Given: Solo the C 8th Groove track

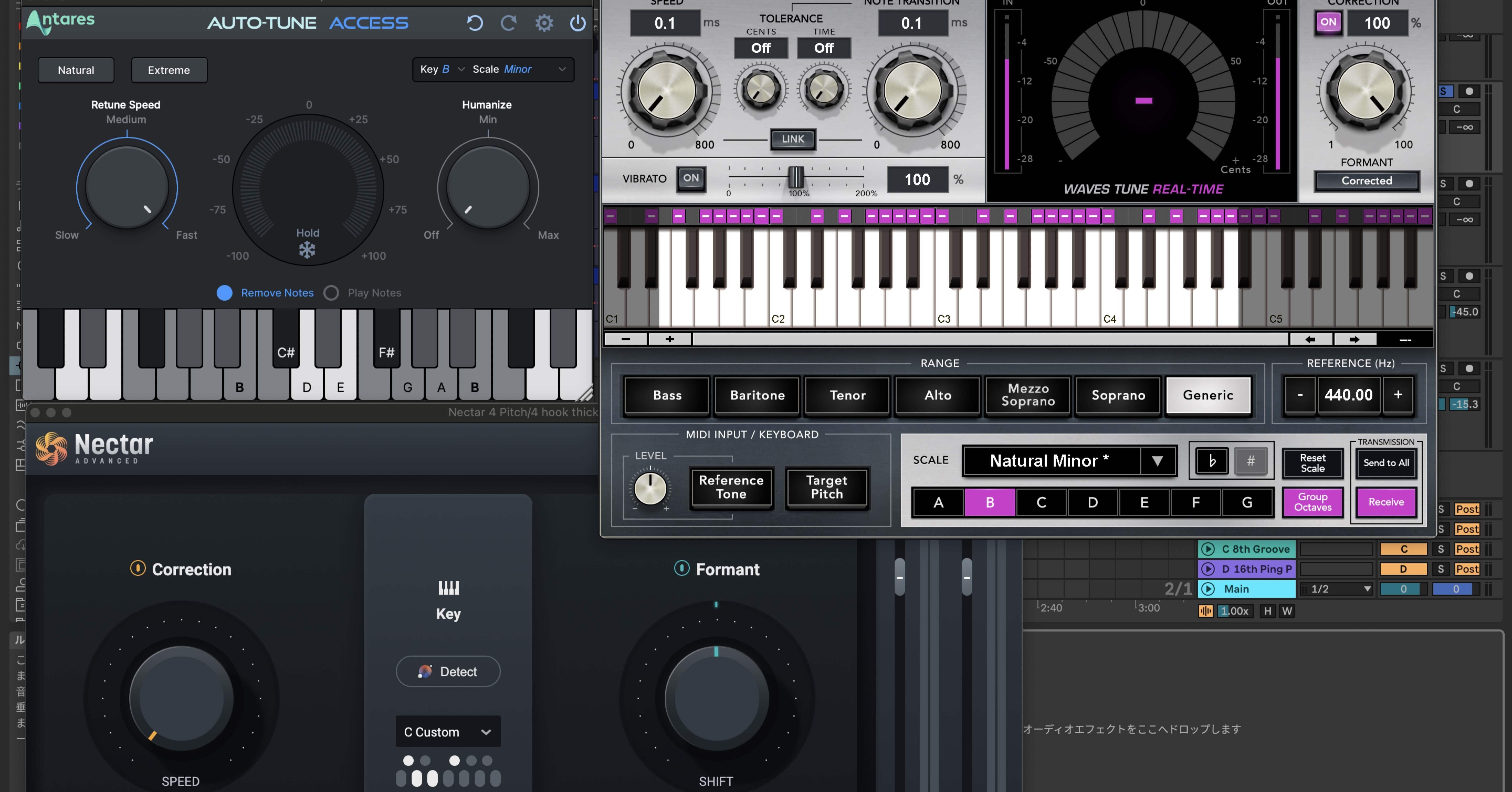Looking at the screenshot, I should click(1441, 549).
